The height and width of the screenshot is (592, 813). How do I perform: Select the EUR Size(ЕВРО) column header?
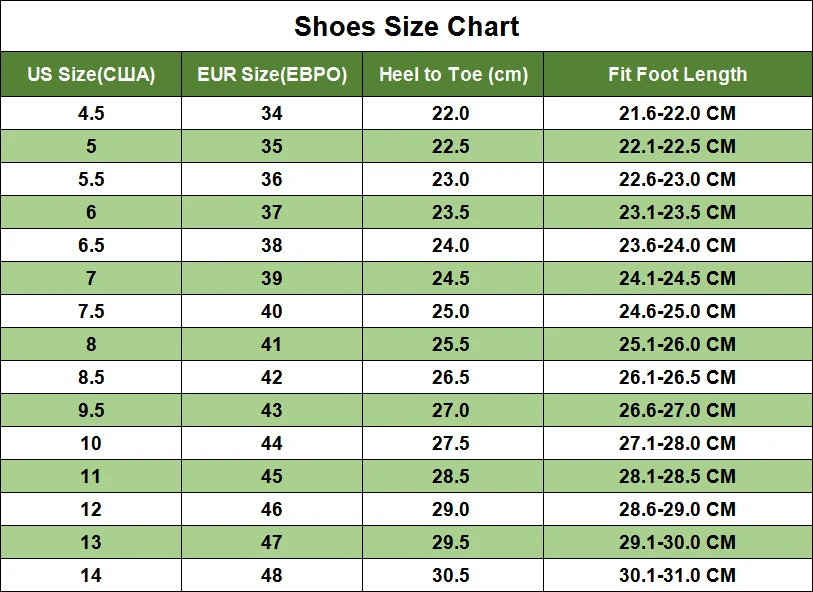272,75
